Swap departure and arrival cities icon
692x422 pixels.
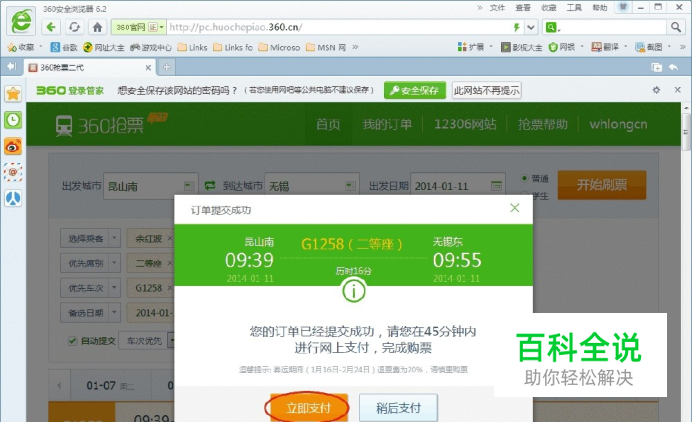click(x=210, y=186)
